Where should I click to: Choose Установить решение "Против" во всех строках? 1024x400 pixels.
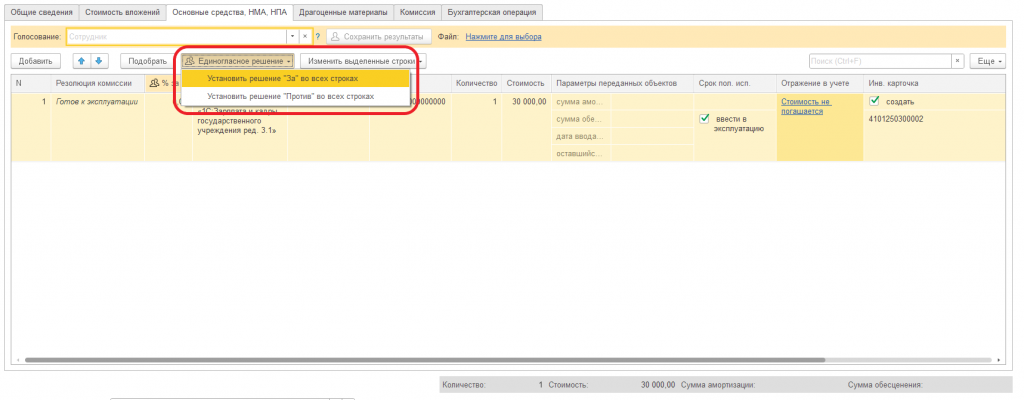pos(296,96)
